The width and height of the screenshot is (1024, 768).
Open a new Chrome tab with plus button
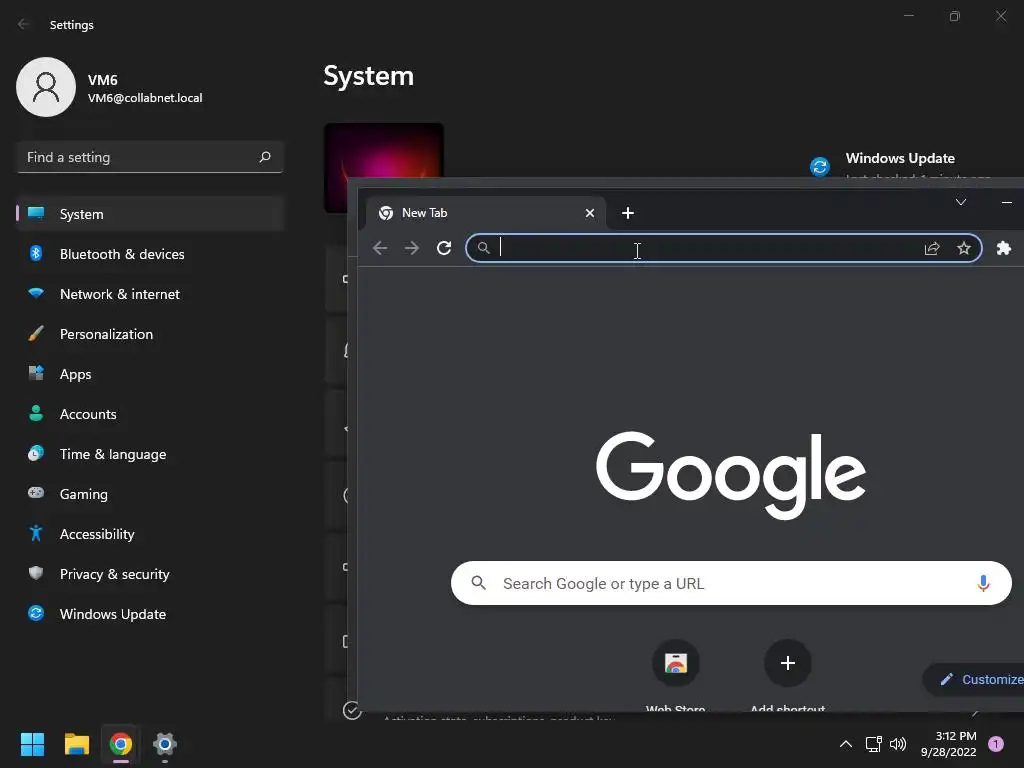click(x=628, y=213)
